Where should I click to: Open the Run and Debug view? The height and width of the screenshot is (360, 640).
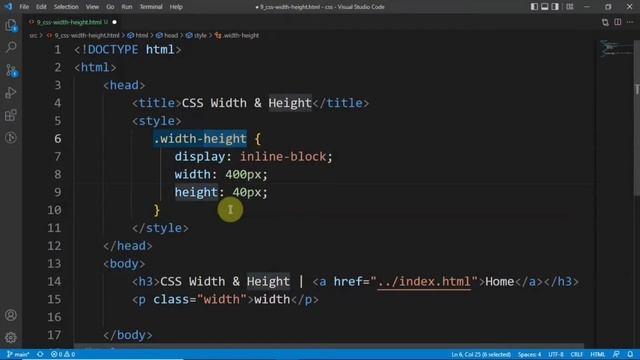(x=11, y=93)
